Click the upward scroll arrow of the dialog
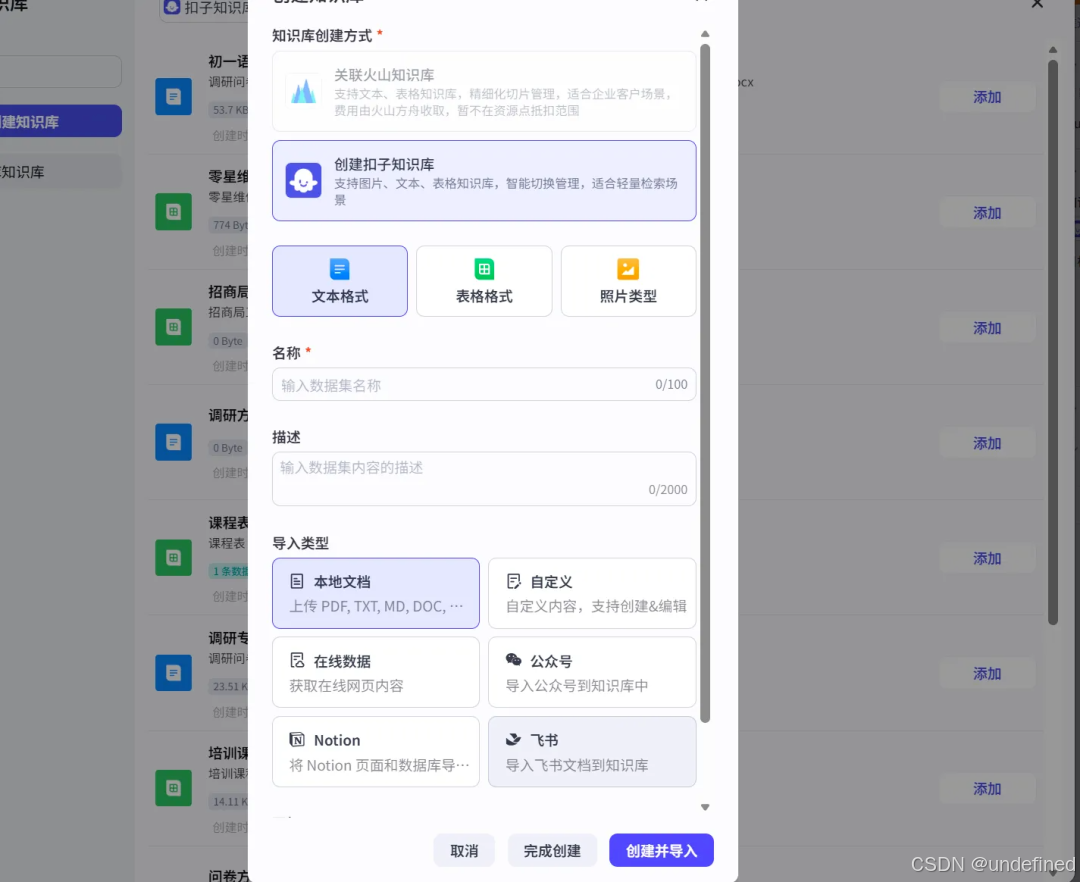This screenshot has height=882, width=1080. coord(705,33)
